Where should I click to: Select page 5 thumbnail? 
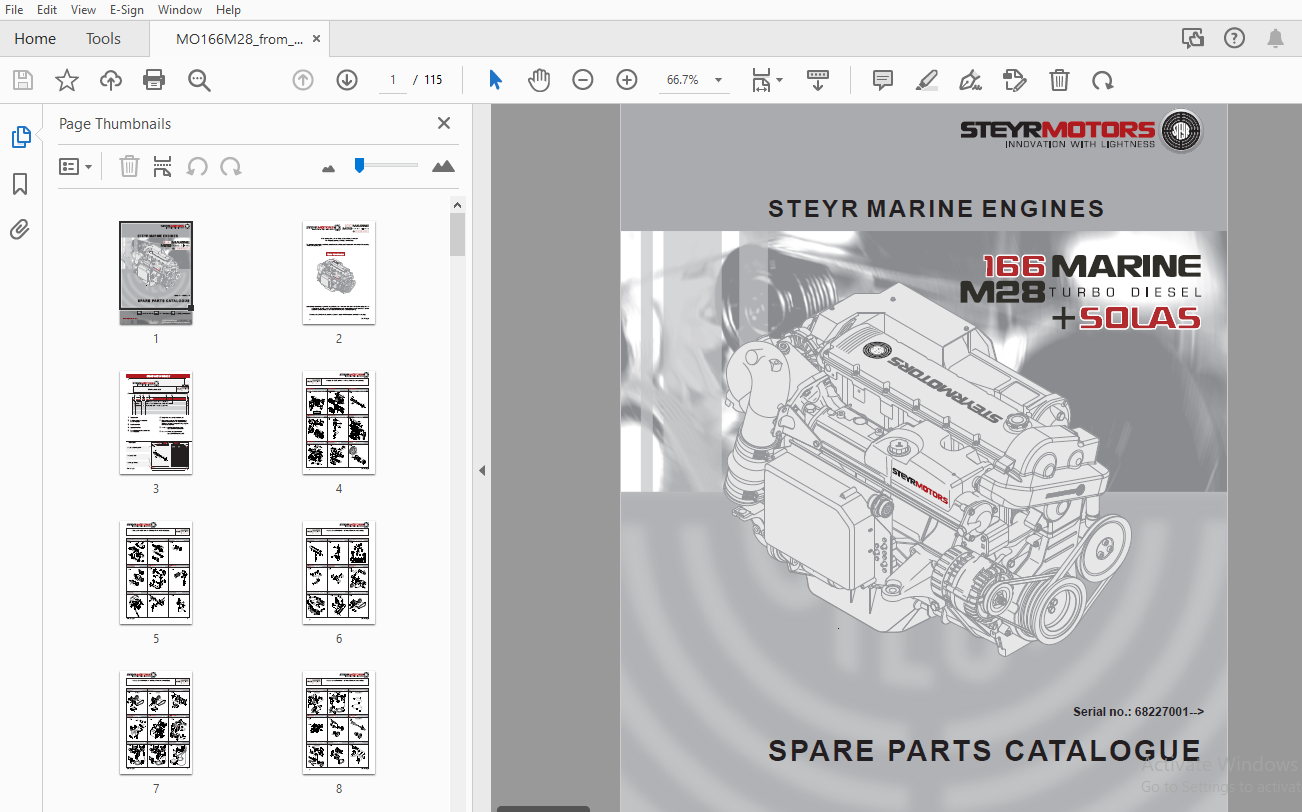pos(156,572)
